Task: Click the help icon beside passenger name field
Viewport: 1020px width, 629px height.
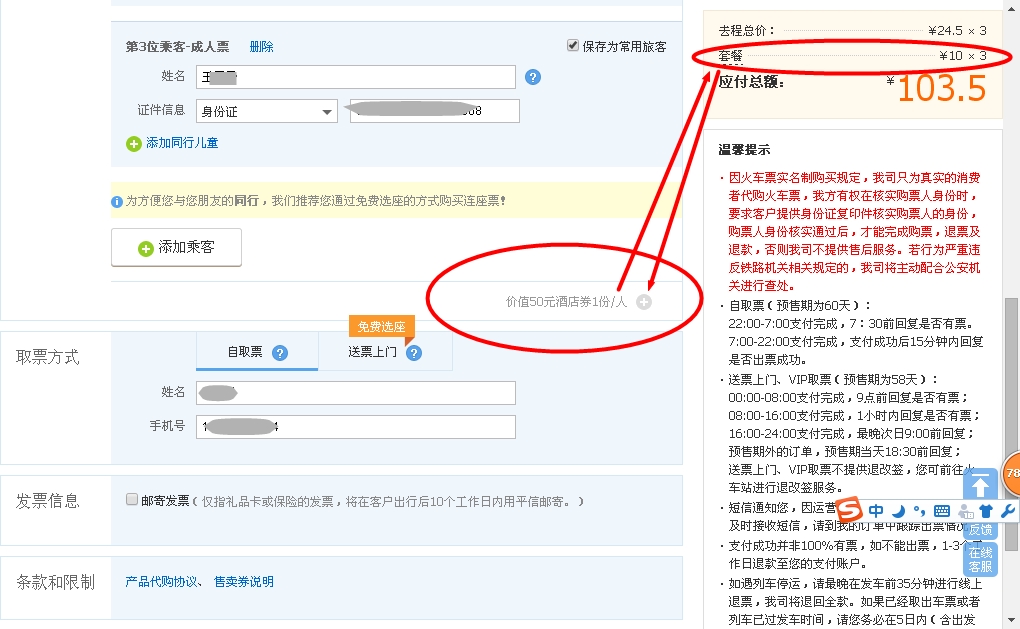Action: [533, 77]
